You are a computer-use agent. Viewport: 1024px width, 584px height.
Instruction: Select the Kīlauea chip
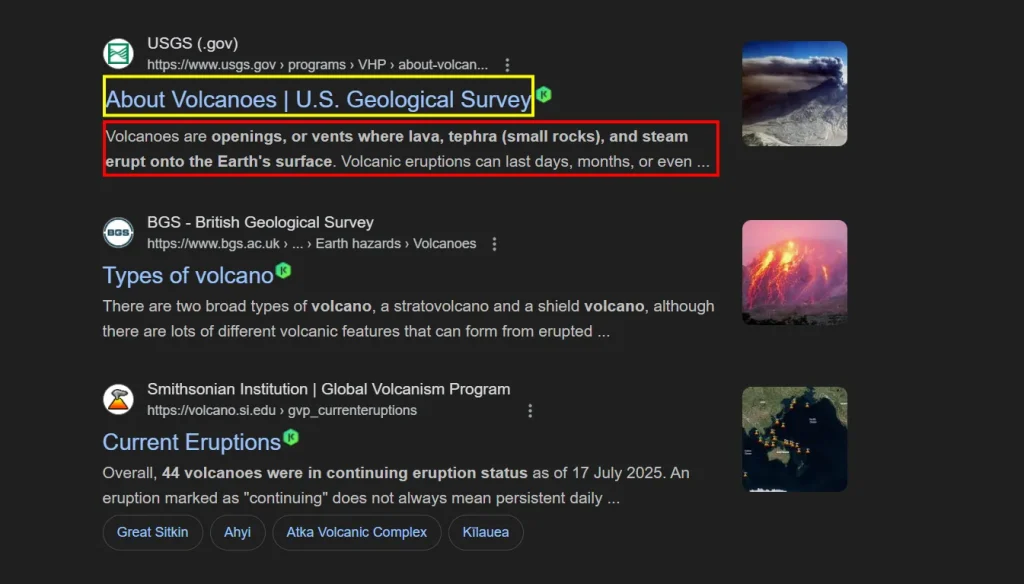tap(485, 532)
